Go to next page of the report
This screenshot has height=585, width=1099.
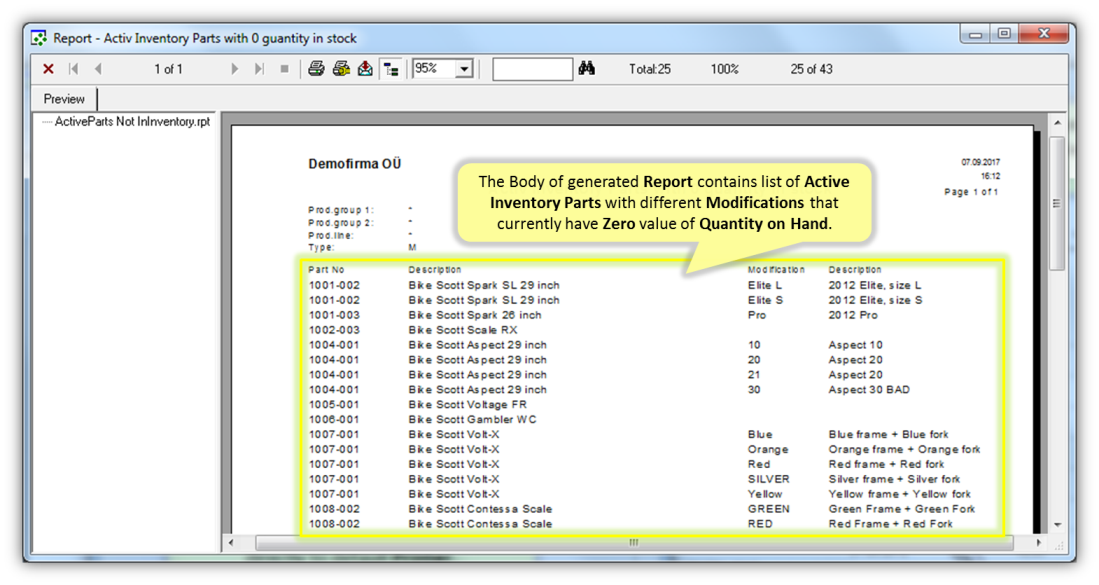coord(235,69)
